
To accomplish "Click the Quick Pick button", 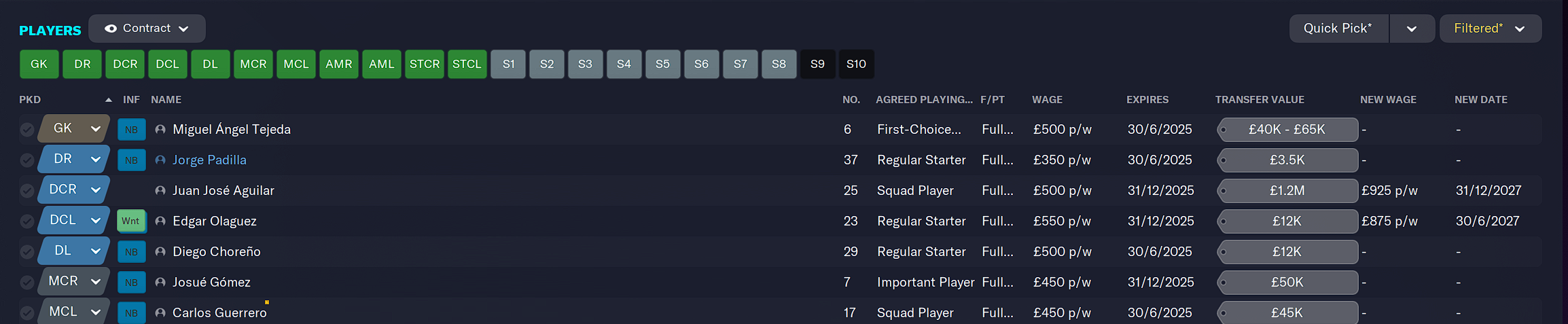I will (x=1338, y=29).
